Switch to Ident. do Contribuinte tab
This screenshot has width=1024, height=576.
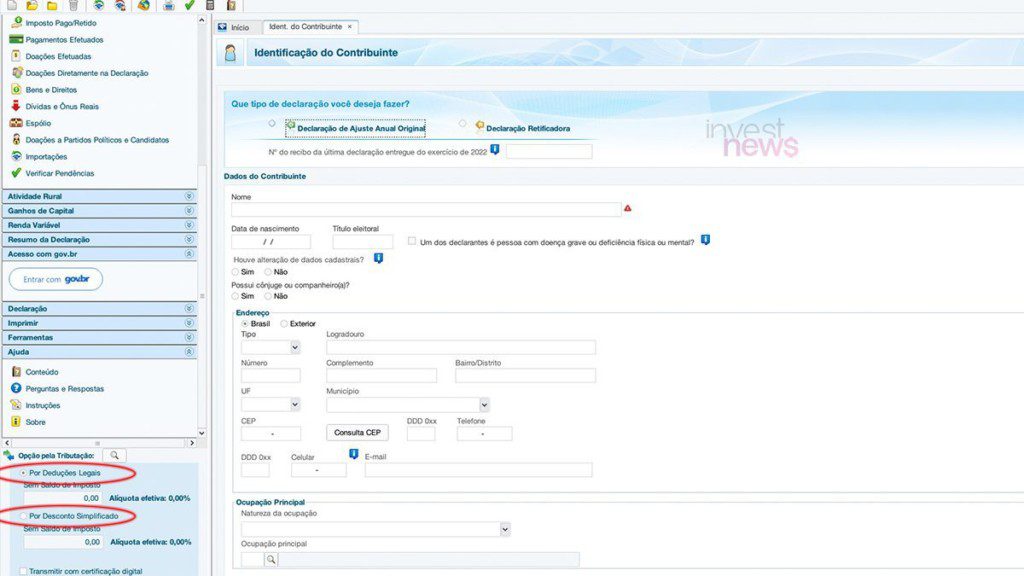(x=306, y=27)
